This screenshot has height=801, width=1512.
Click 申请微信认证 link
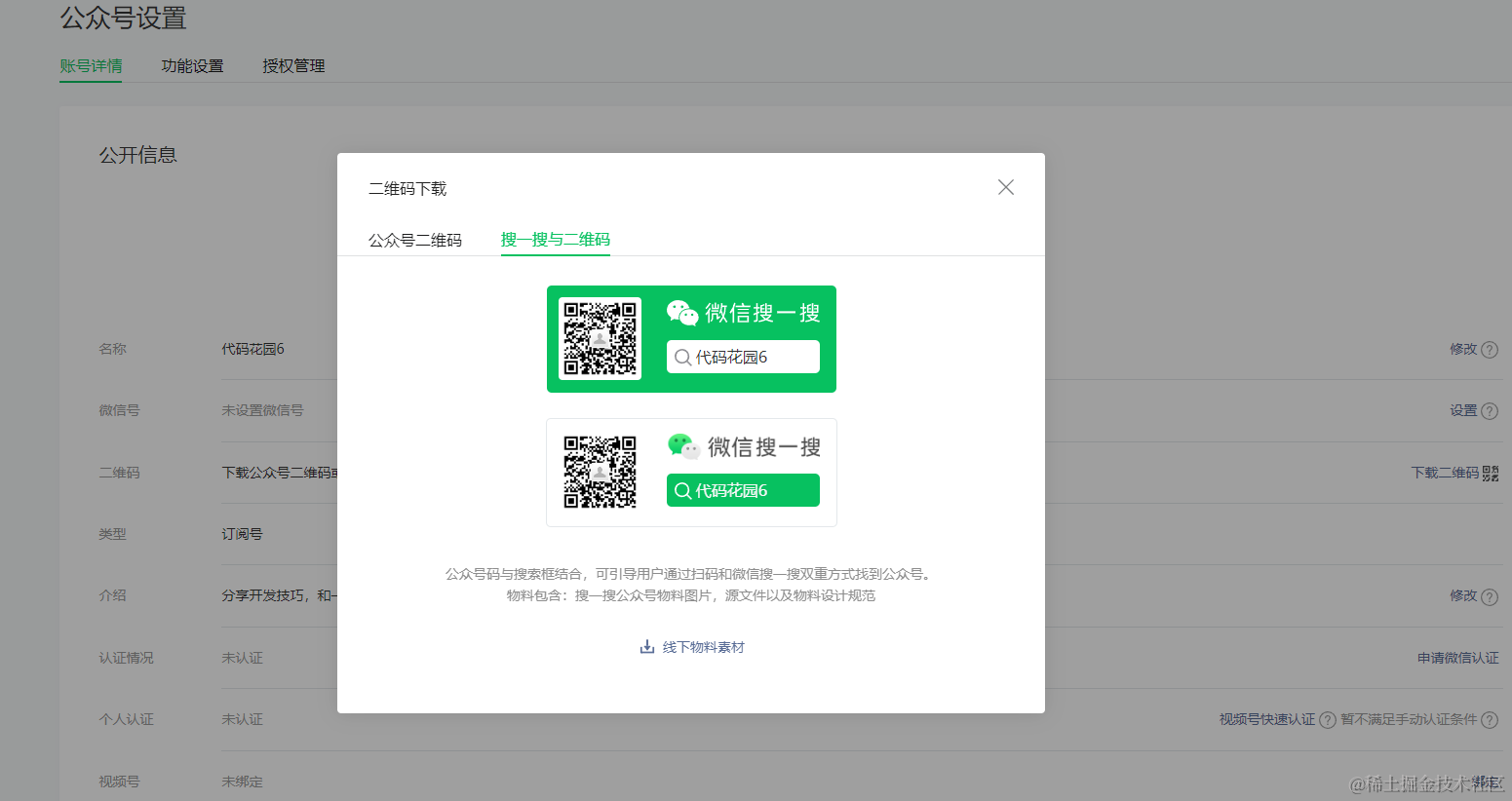[x=1458, y=658]
